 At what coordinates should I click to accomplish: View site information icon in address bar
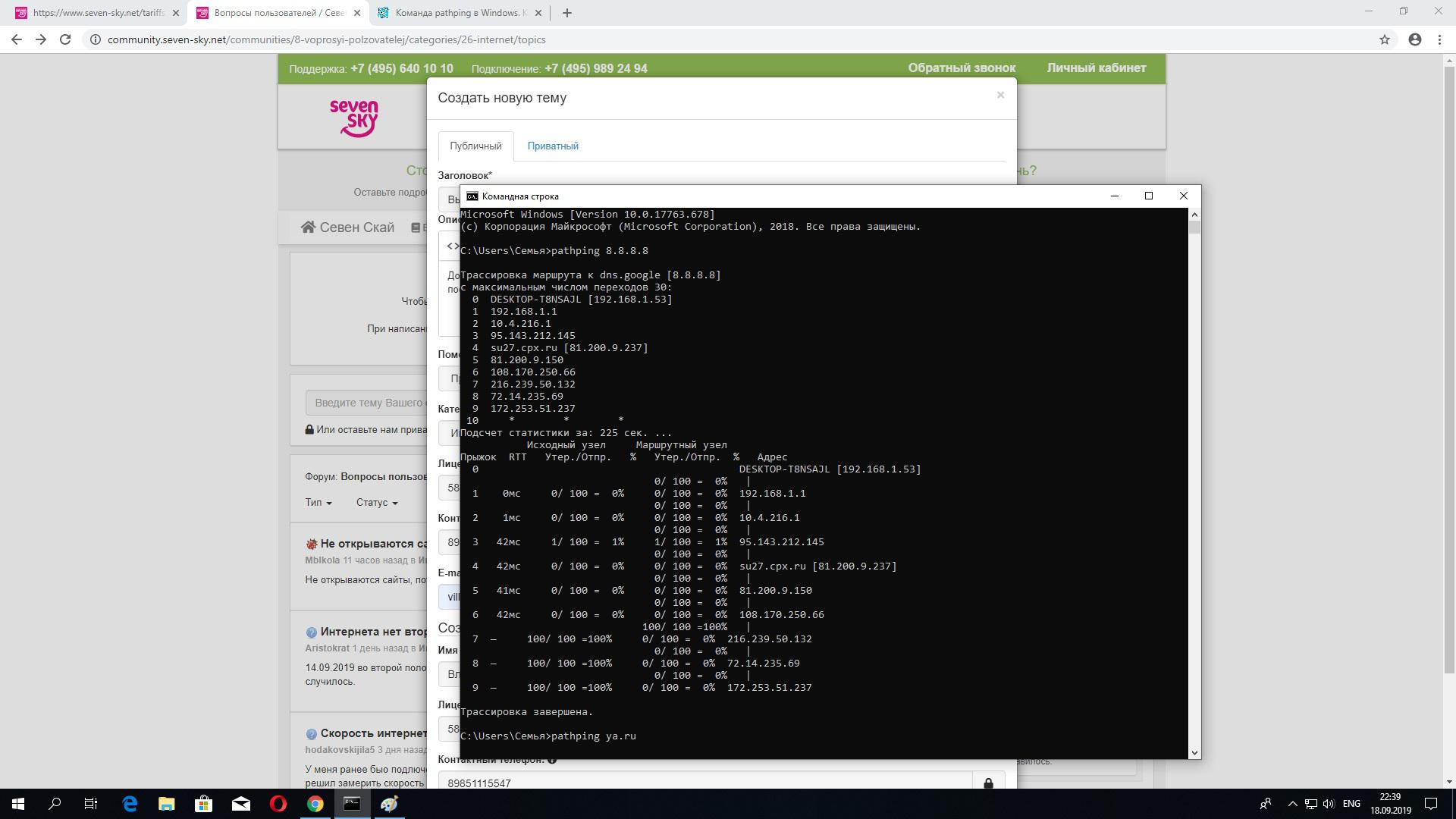coord(95,39)
